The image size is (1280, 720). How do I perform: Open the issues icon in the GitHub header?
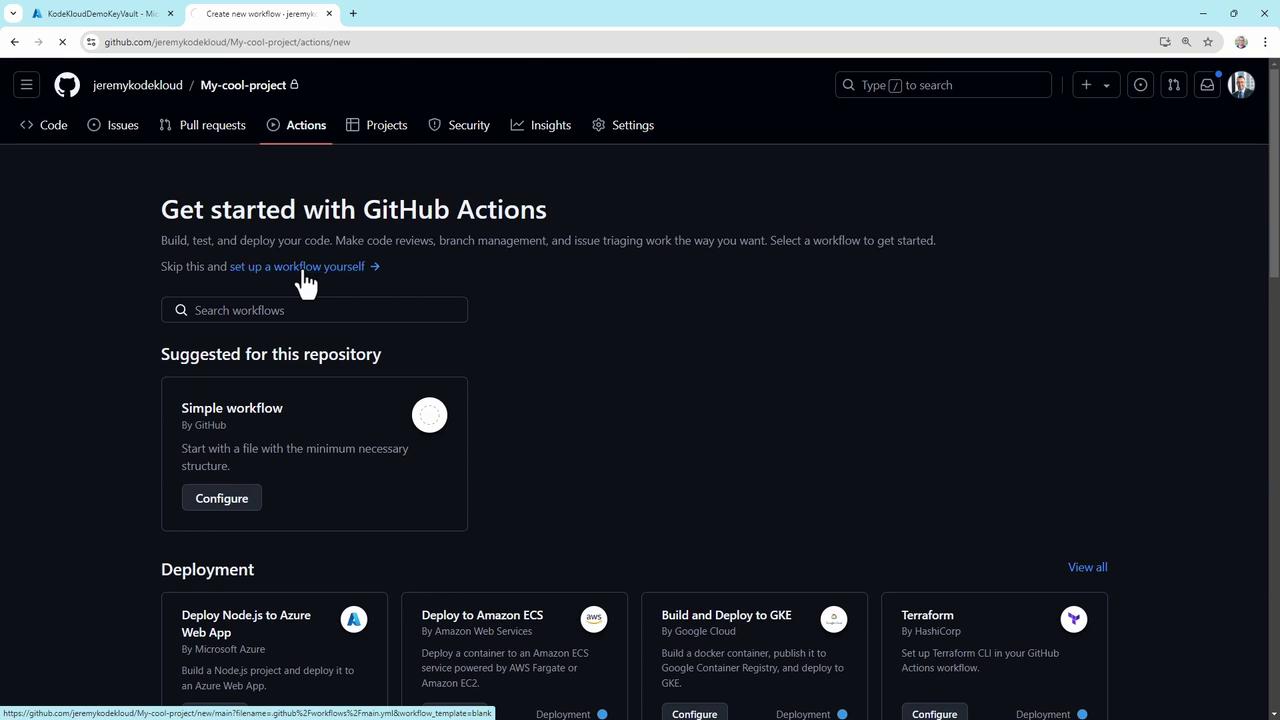1140,85
